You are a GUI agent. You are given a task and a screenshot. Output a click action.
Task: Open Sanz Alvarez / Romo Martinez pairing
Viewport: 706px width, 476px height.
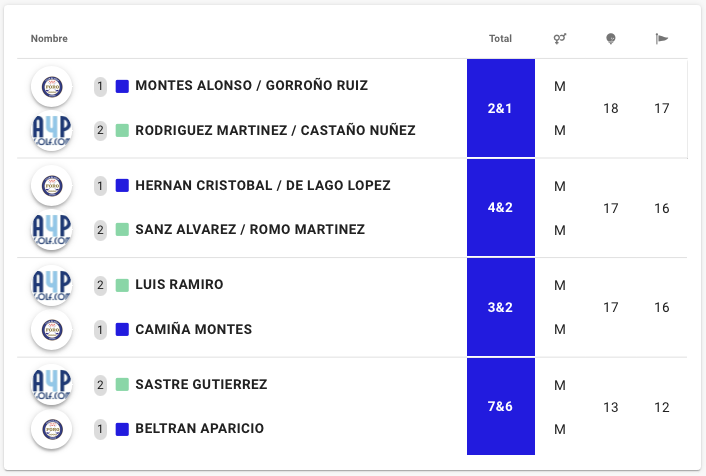click(x=249, y=229)
